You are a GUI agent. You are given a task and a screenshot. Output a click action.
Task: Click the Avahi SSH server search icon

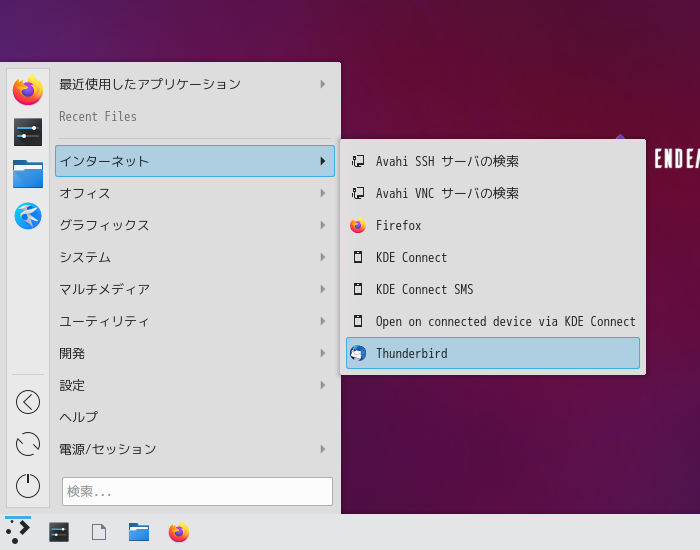pyautogui.click(x=358, y=161)
